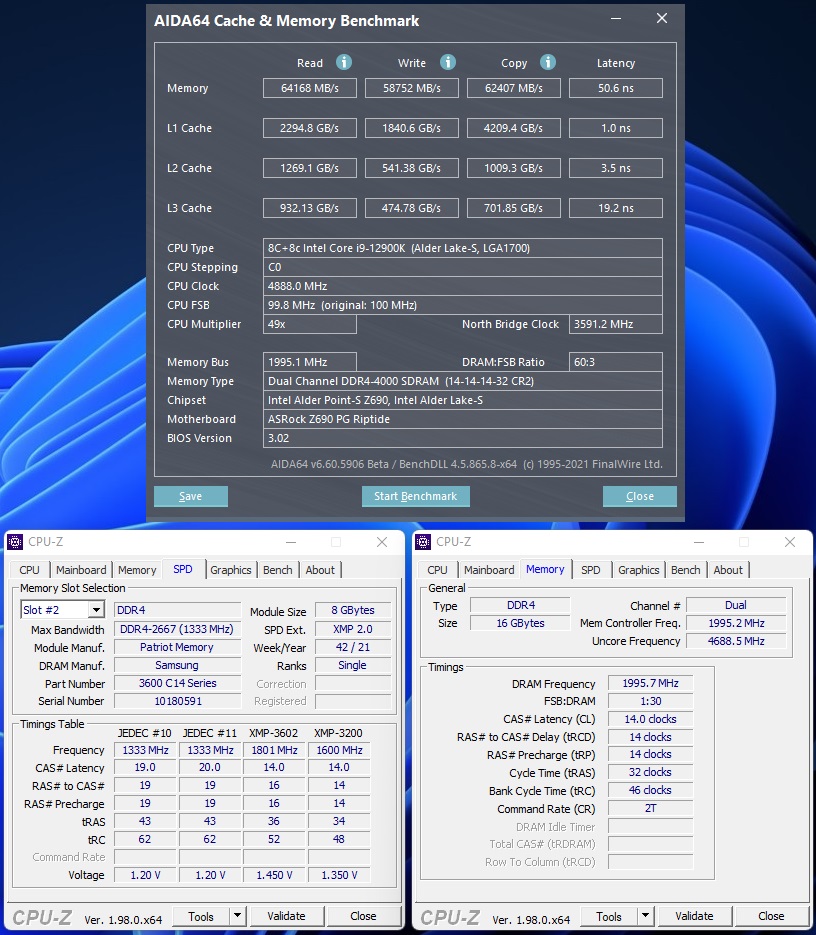
Task: Switch to Mainboard tab in left CPU-Z
Action: click(x=81, y=570)
